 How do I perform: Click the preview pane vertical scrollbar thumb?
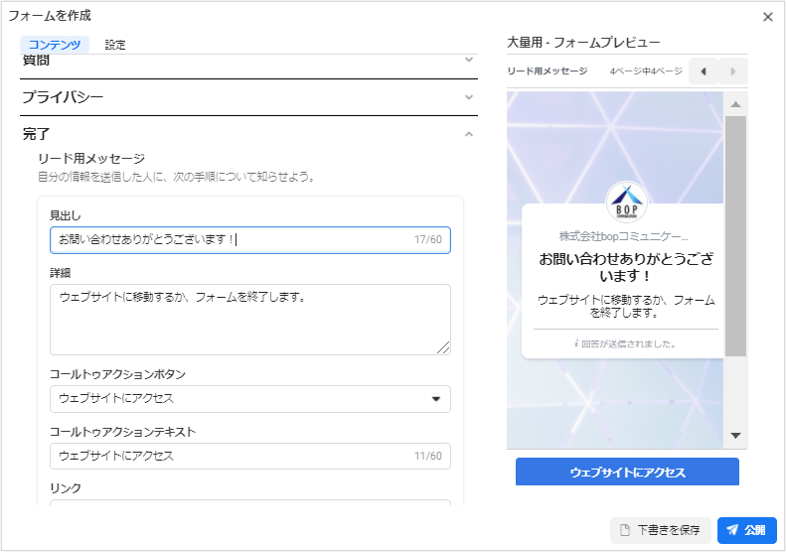[735, 235]
